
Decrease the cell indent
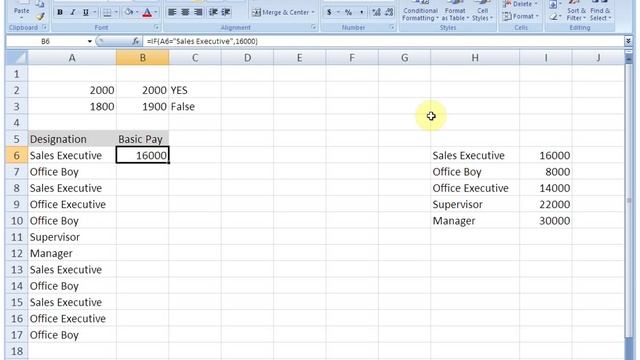(x=213, y=12)
